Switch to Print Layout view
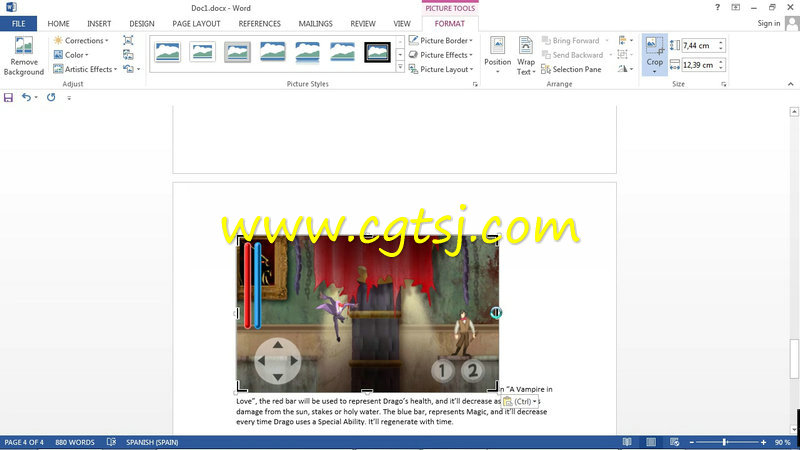Screen dimensions: 800x450 (651, 442)
